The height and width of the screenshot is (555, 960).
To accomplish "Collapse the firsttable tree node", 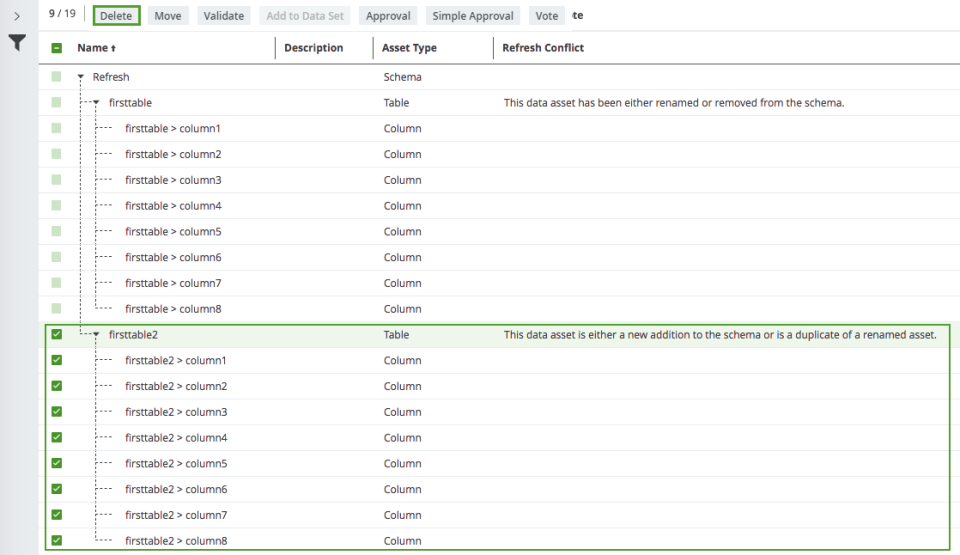I will [x=96, y=103].
